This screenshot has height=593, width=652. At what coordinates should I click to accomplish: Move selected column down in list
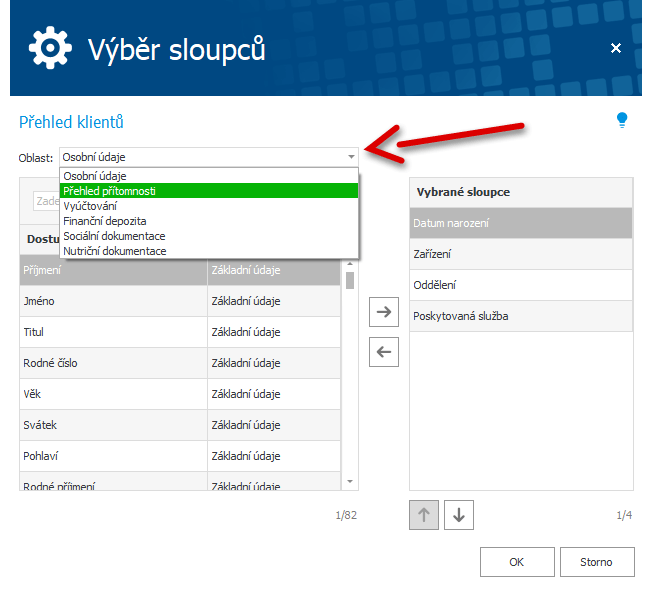click(459, 515)
